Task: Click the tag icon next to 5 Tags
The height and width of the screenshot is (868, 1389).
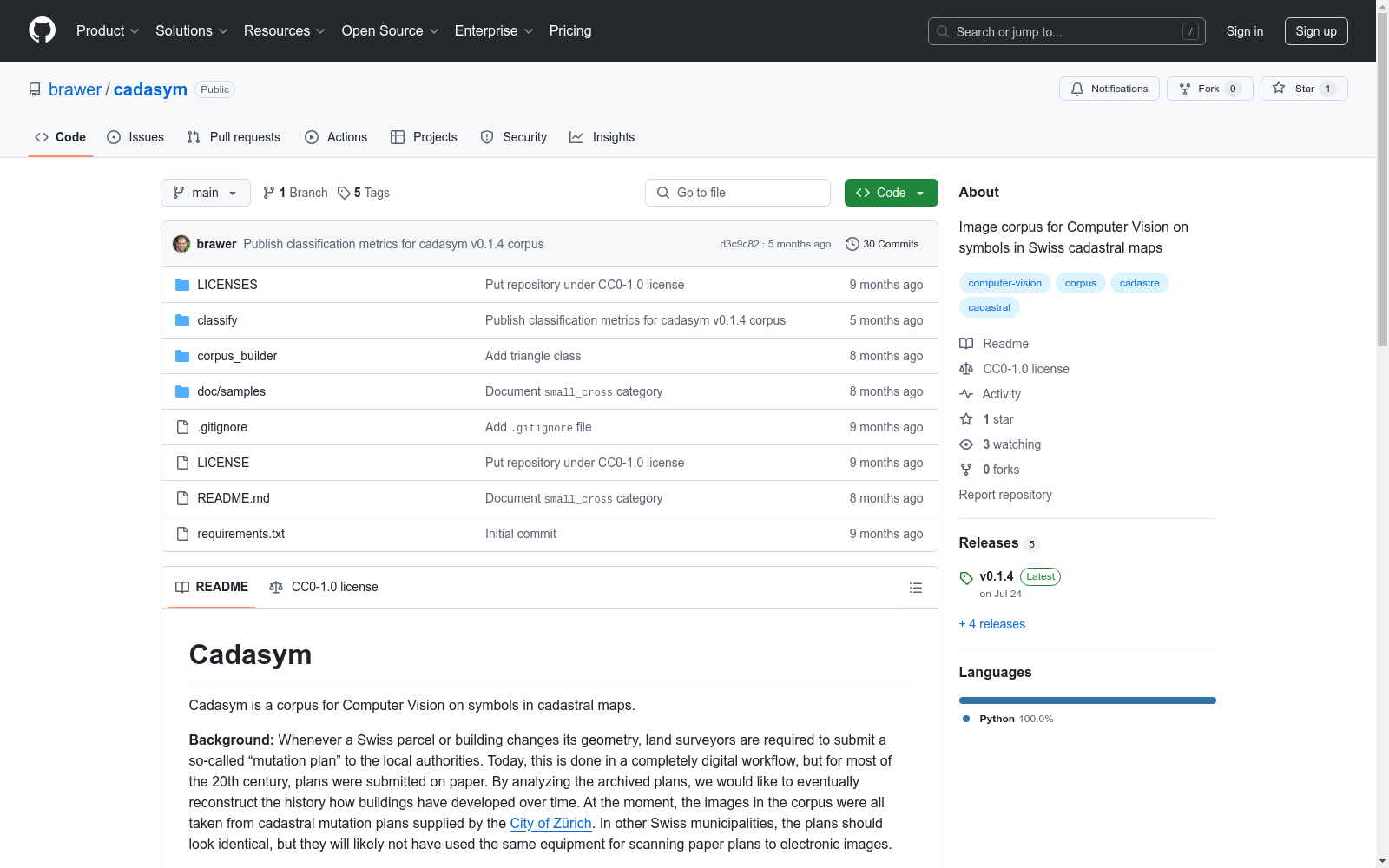Action: [344, 193]
